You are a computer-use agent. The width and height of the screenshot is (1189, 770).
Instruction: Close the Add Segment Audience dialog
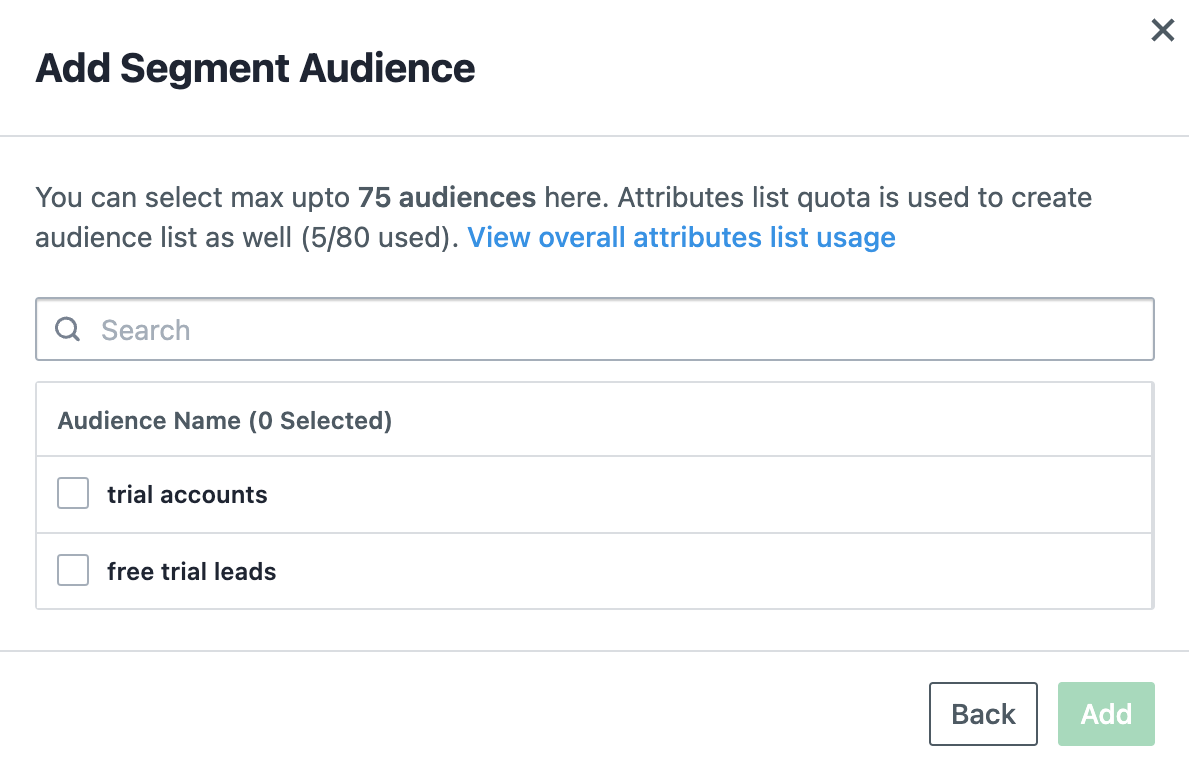click(1162, 31)
